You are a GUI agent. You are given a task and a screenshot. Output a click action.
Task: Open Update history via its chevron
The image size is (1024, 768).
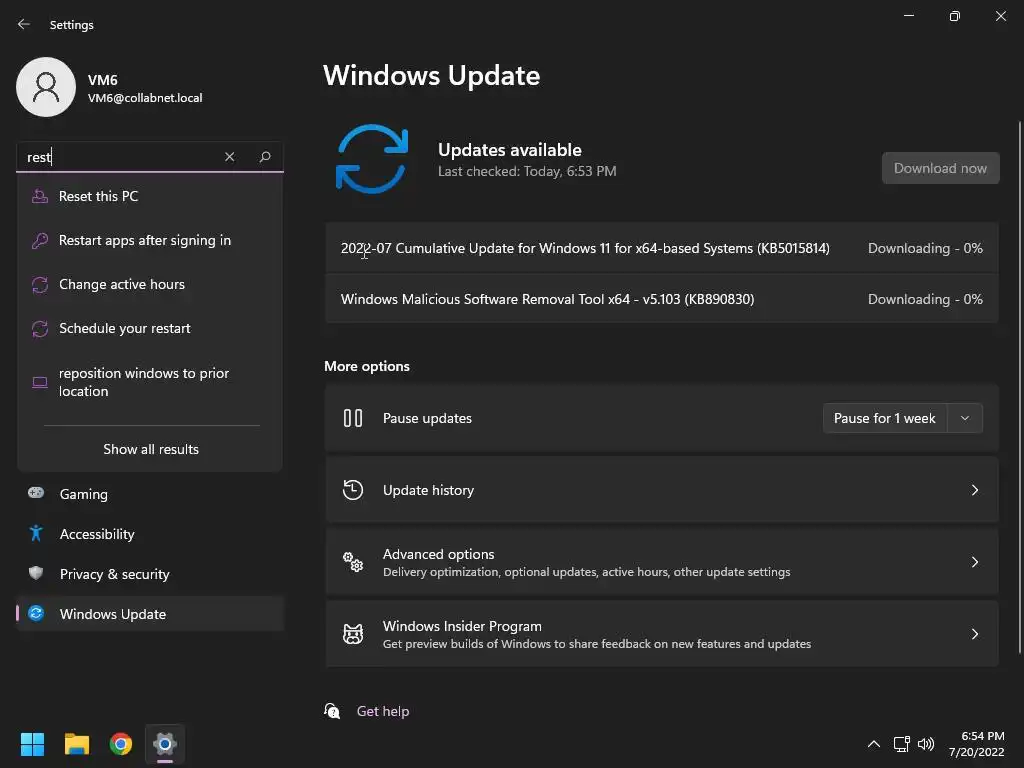click(x=974, y=490)
